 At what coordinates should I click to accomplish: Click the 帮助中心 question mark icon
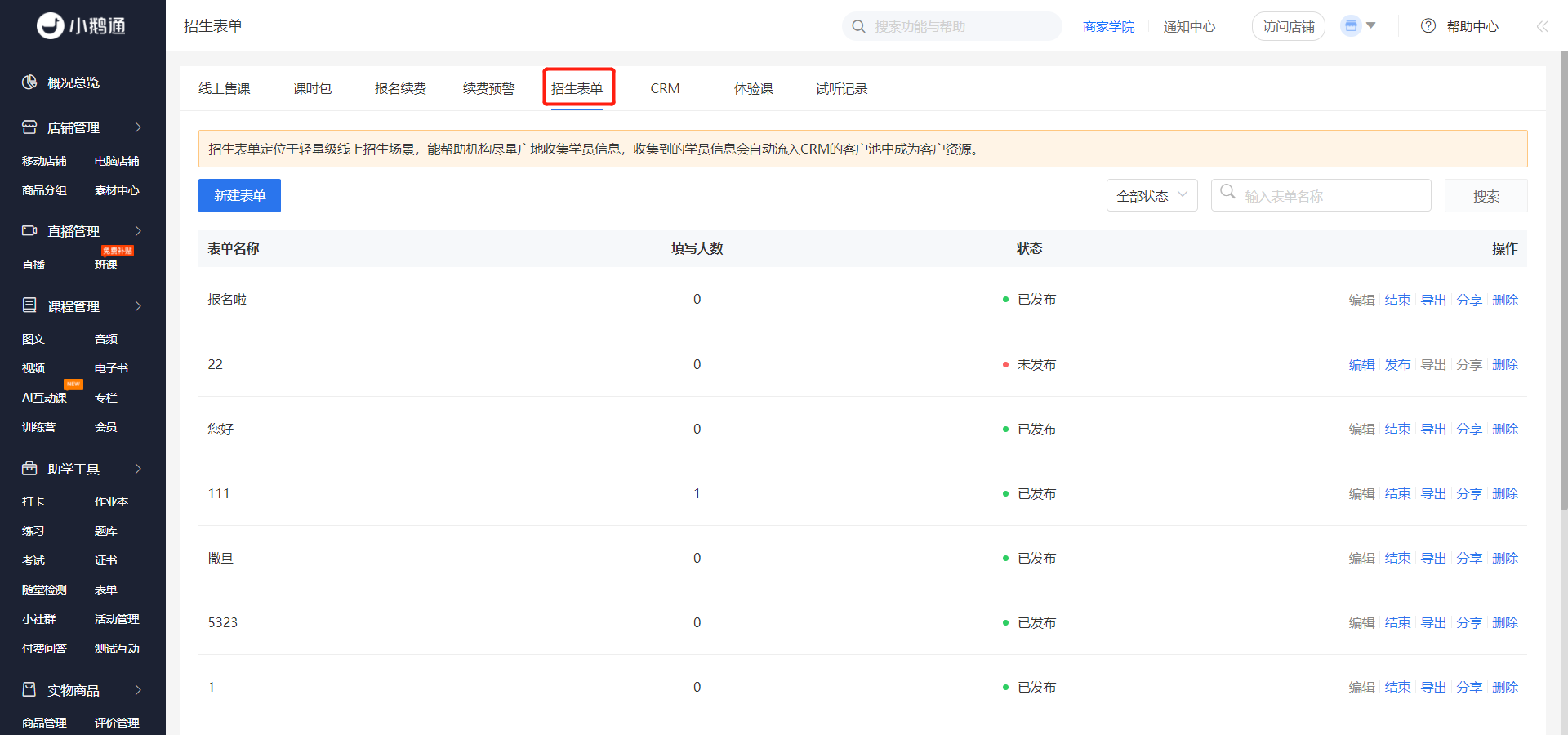coord(1428,26)
